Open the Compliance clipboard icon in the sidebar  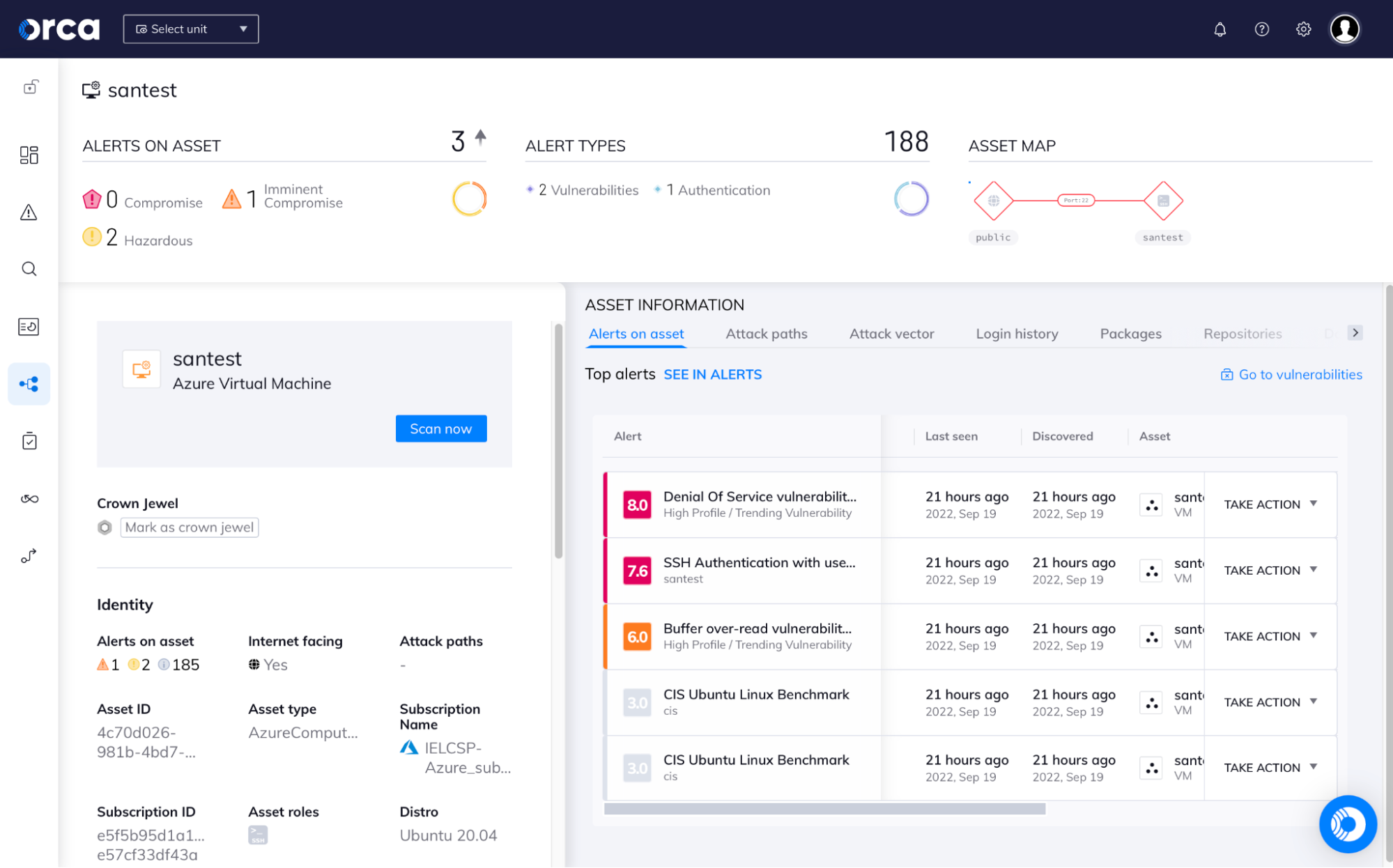29,440
